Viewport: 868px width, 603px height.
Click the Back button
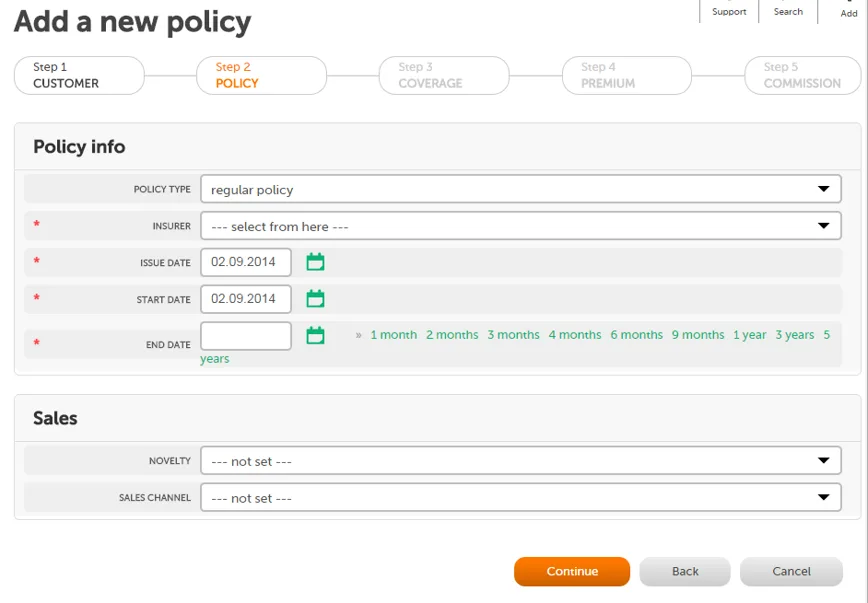[685, 571]
